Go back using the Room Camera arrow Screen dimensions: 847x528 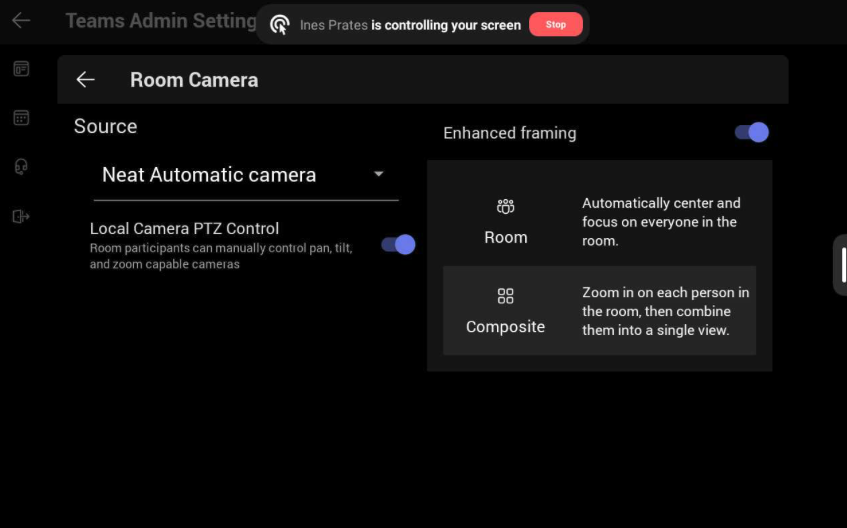(x=86, y=80)
